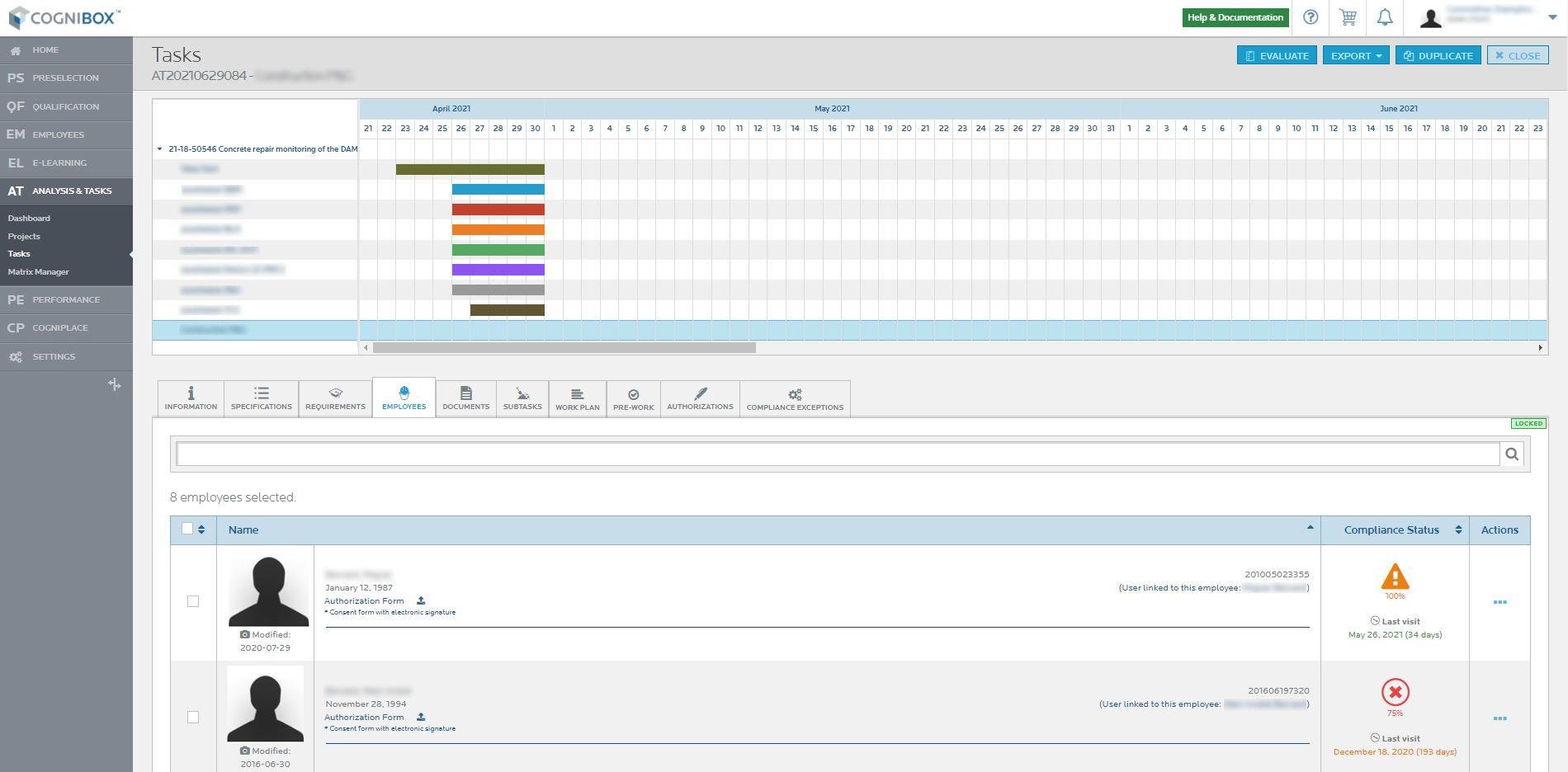The image size is (1568, 772).
Task: Open the Pre-Work tab
Action: (634, 398)
